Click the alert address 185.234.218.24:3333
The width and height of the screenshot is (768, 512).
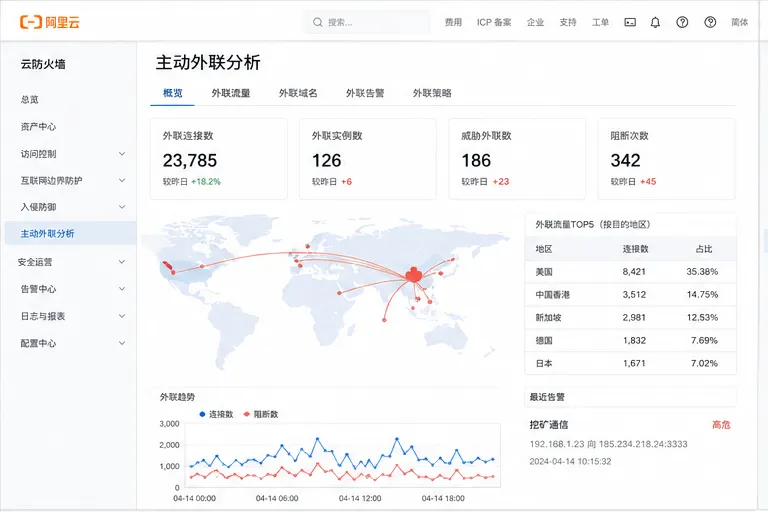[x=643, y=444]
